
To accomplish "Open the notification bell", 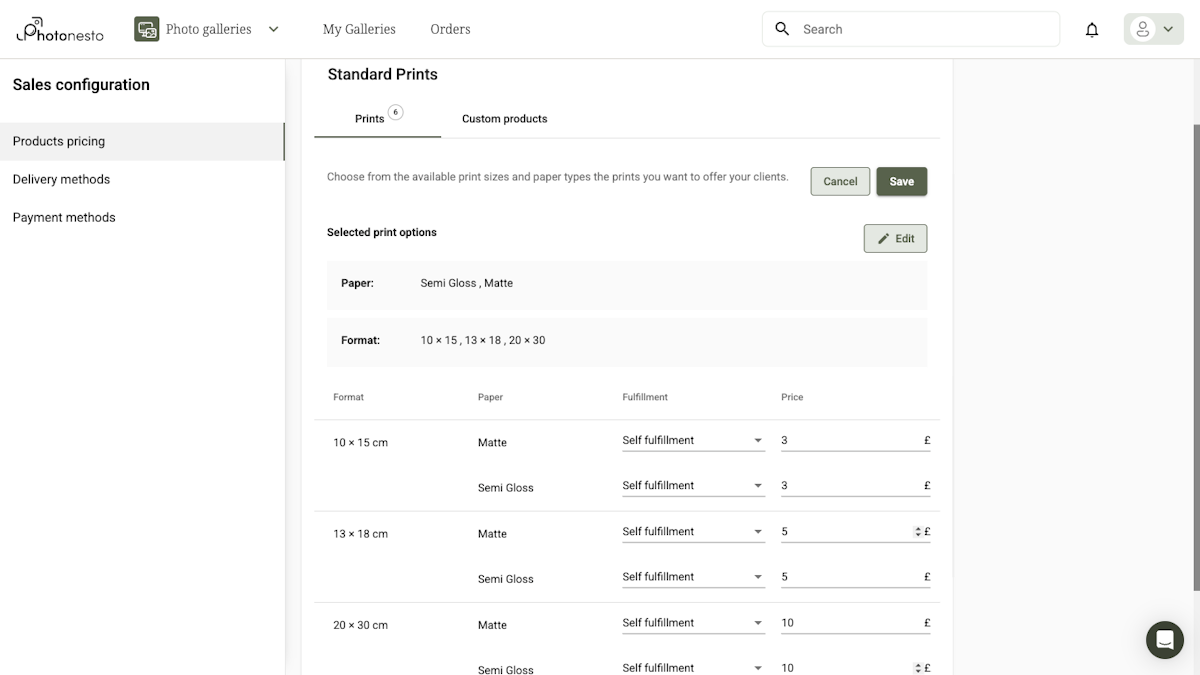I will pyautogui.click(x=1092, y=29).
